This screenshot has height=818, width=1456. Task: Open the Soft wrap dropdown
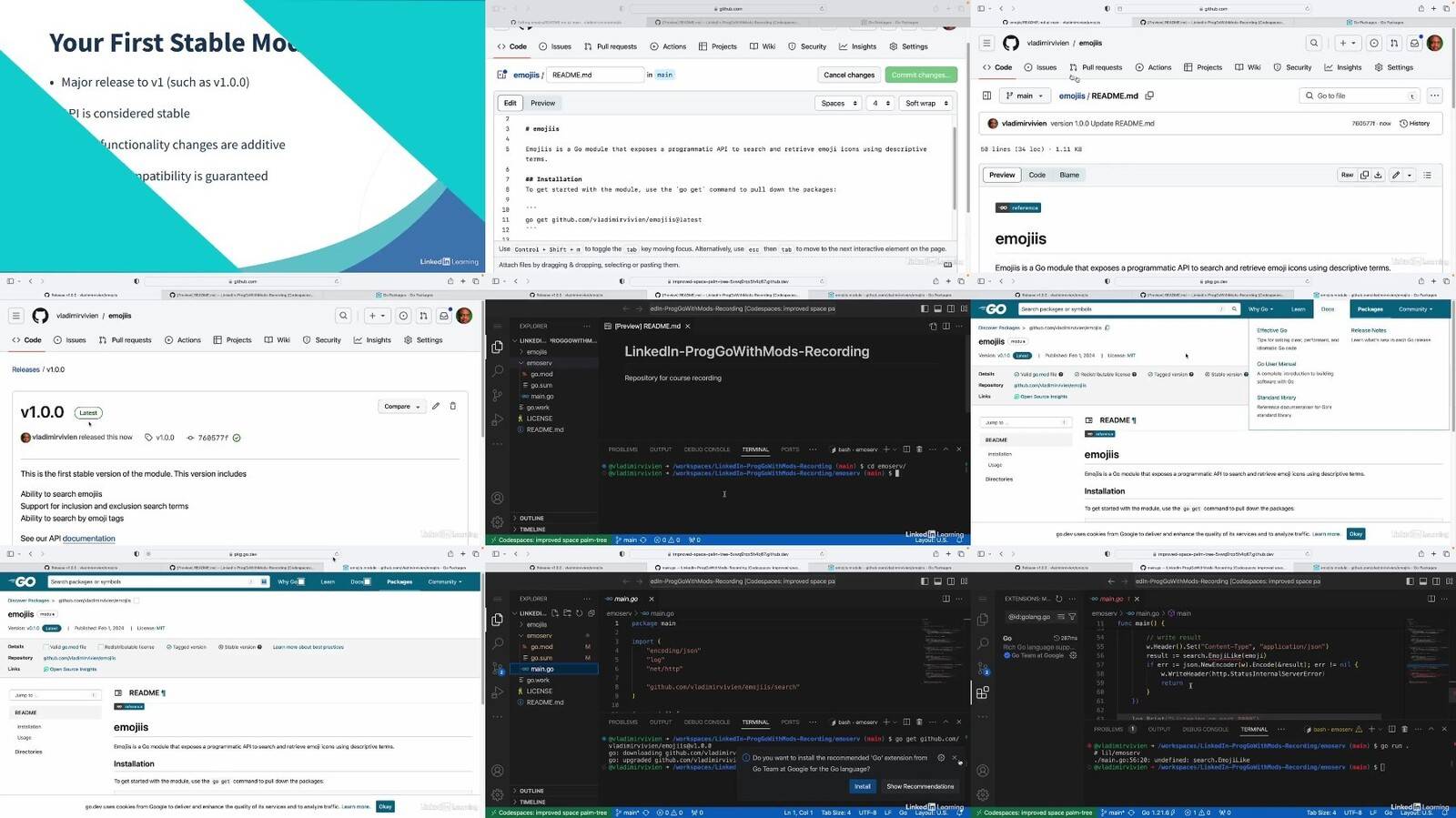click(x=926, y=103)
